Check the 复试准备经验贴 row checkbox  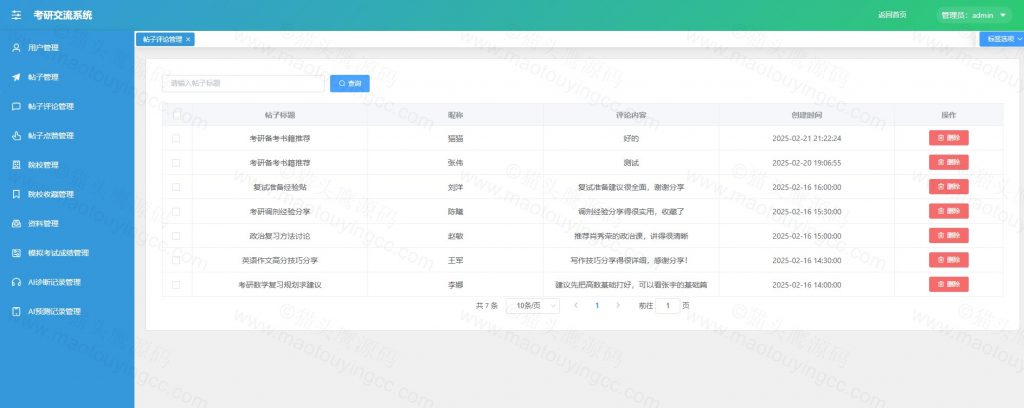click(176, 187)
